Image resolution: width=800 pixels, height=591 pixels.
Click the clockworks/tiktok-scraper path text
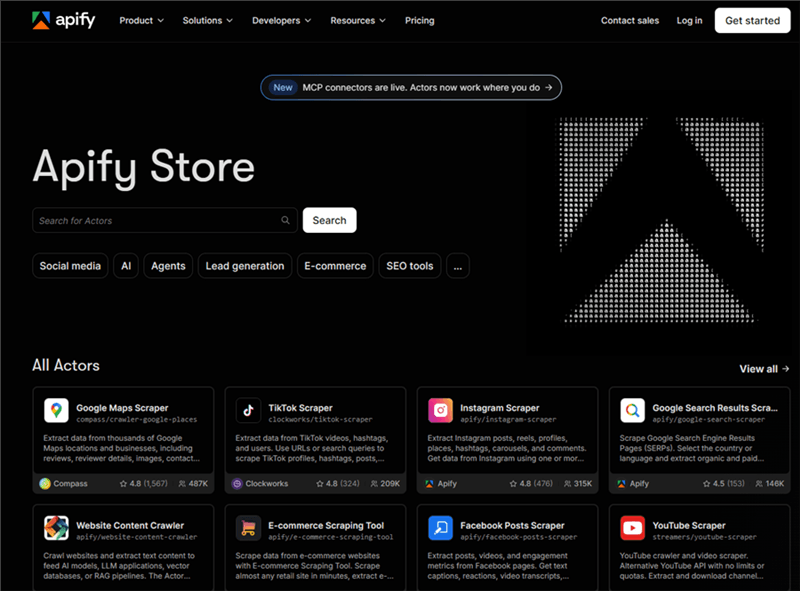click(320, 420)
